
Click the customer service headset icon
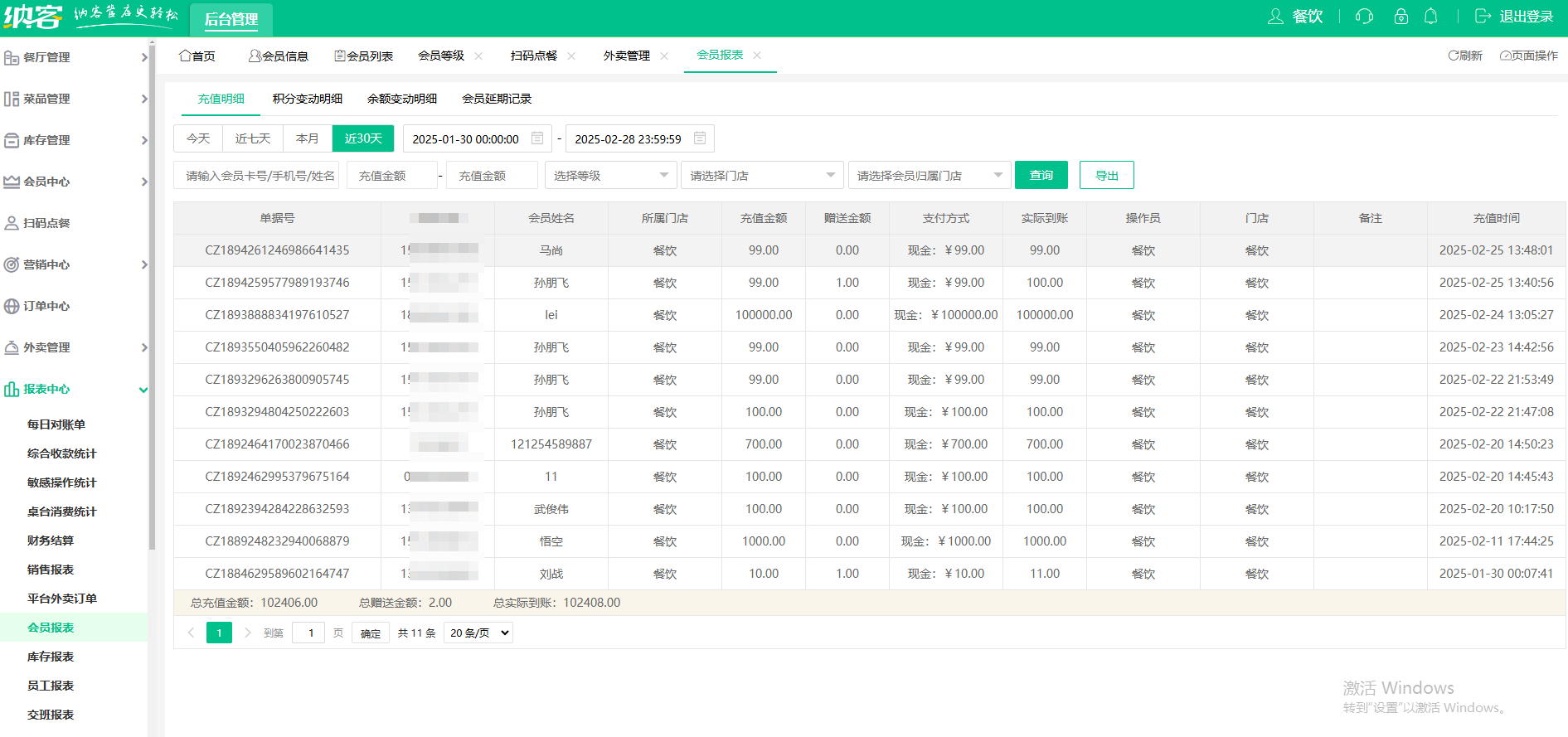(1364, 17)
